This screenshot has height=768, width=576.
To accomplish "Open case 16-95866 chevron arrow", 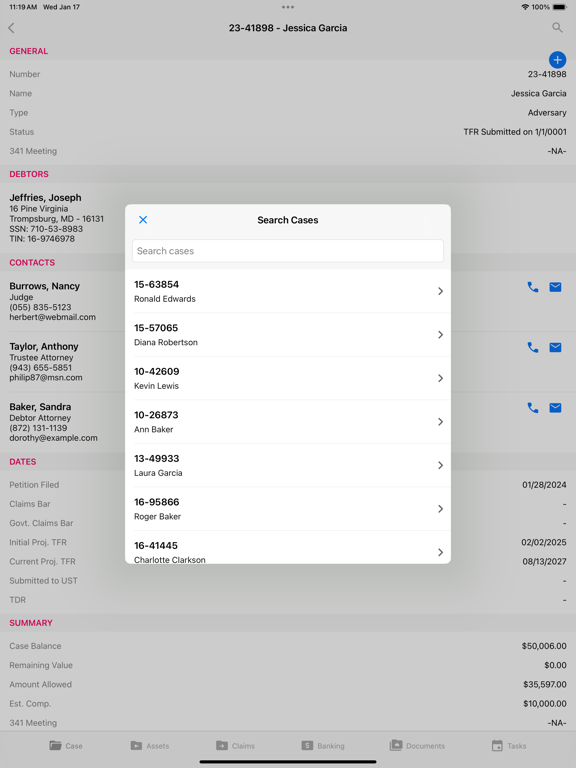I will coord(440,509).
